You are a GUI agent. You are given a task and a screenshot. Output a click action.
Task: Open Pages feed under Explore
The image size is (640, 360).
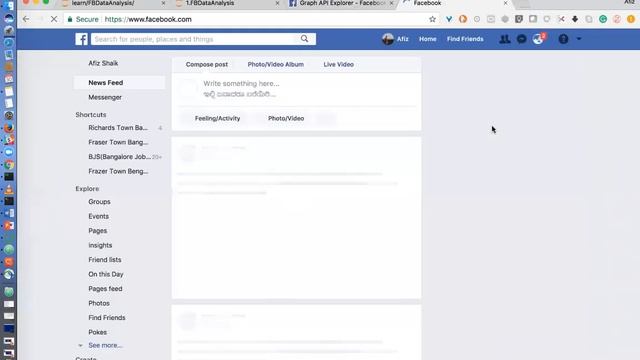(105, 289)
